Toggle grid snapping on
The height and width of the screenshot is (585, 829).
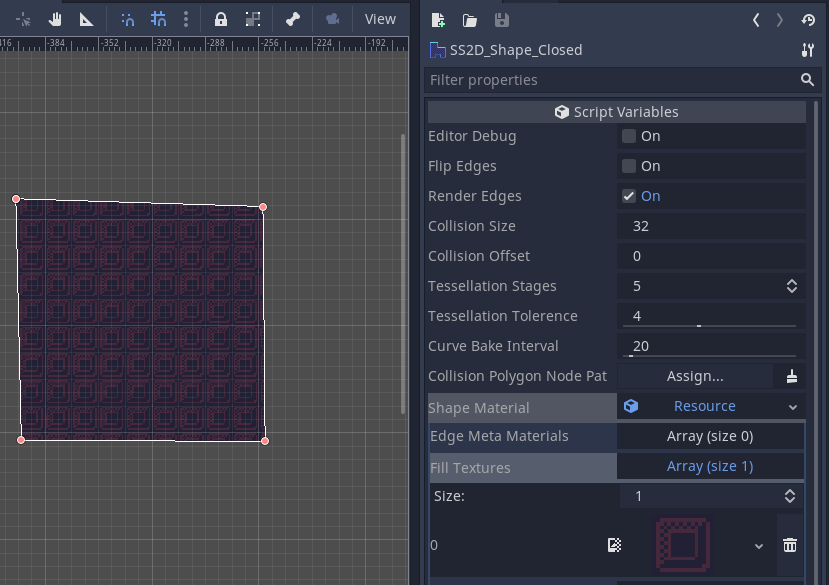pos(157,19)
